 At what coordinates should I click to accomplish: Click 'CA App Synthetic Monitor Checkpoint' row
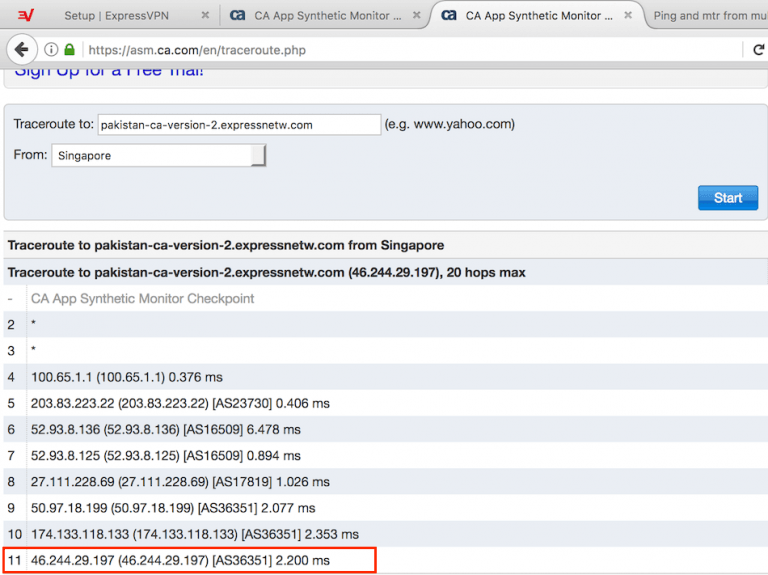[x=385, y=298]
